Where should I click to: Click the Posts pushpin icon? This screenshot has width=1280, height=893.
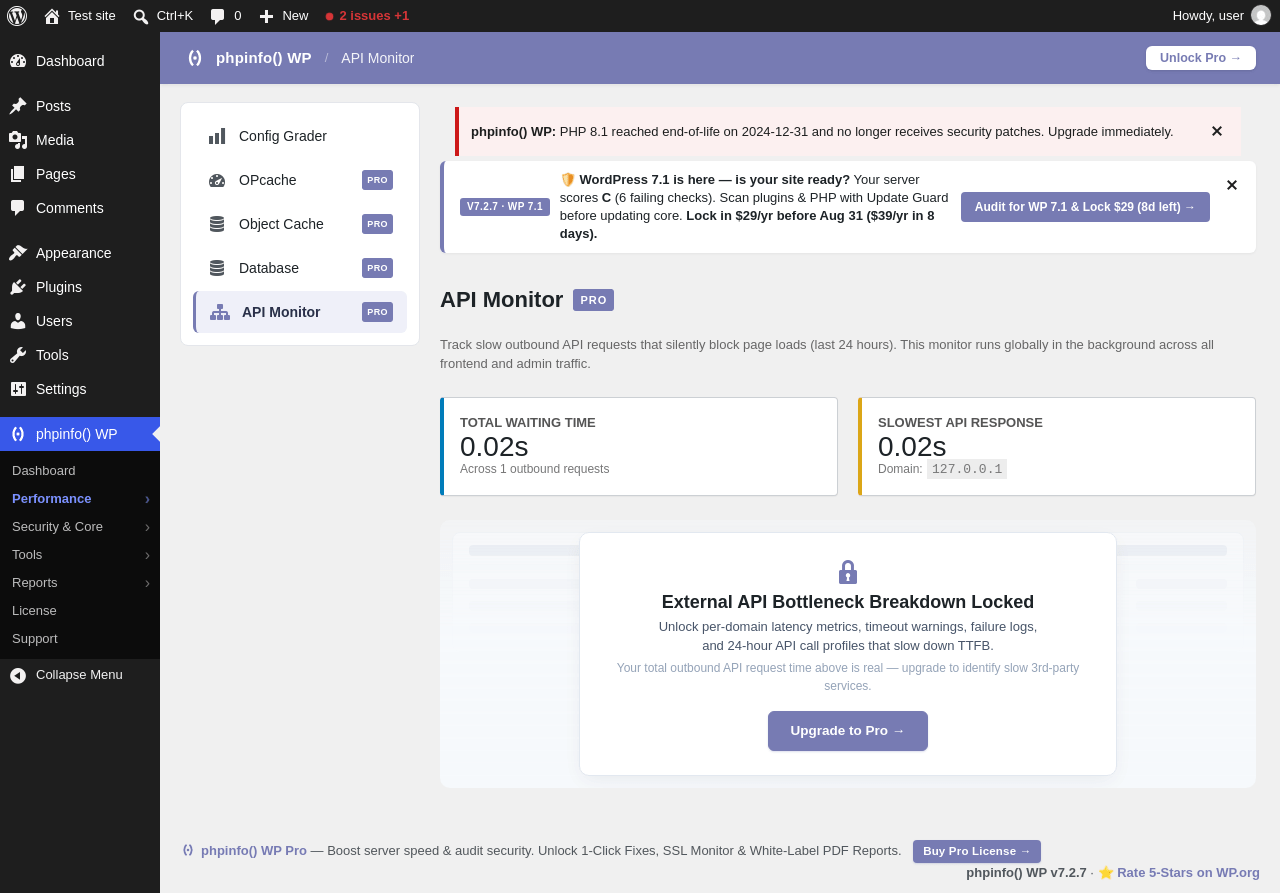click(x=18, y=106)
